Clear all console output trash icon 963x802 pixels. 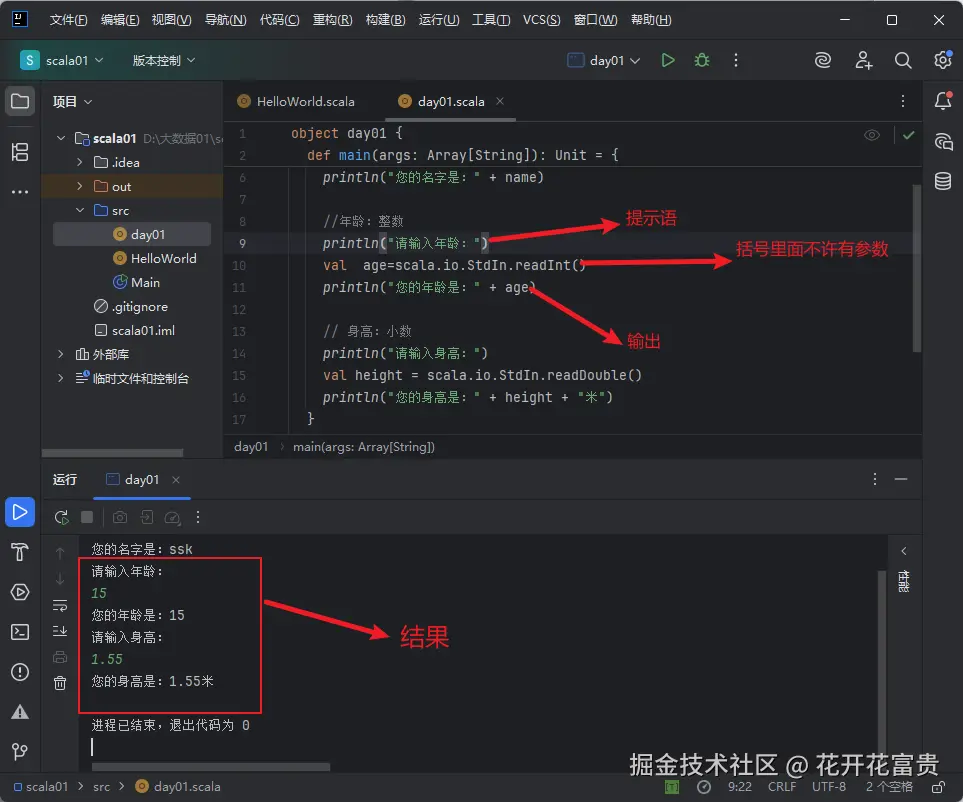[x=60, y=683]
